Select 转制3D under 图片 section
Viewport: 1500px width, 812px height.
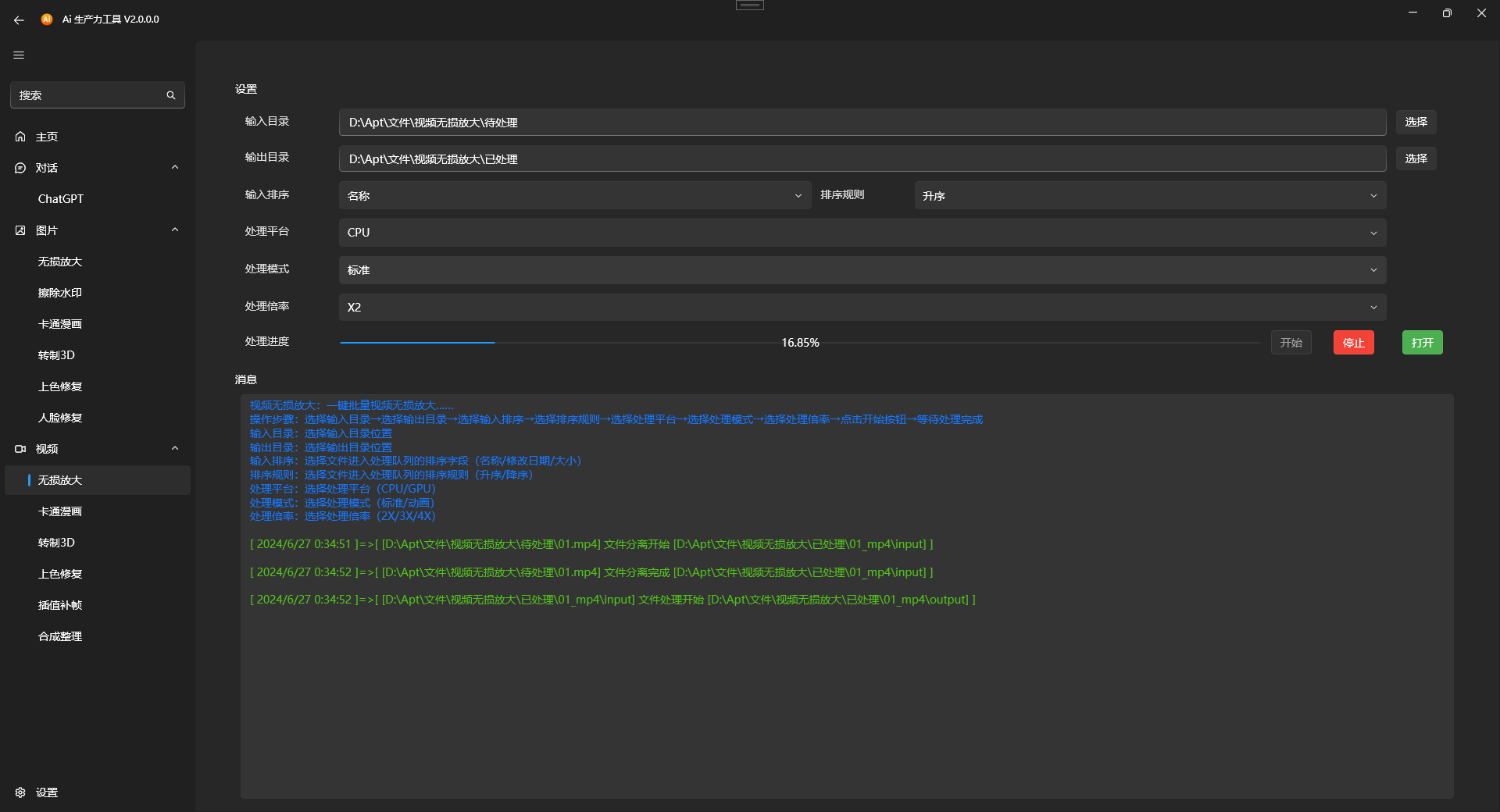98,355
